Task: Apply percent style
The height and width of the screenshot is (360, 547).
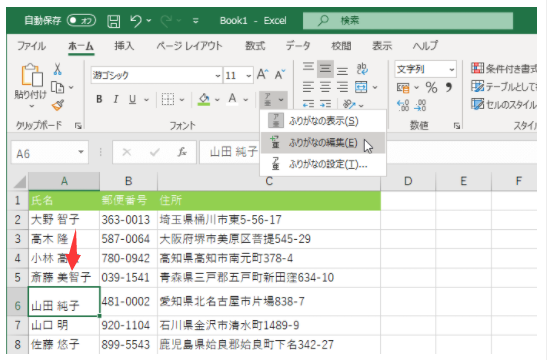Action: click(431, 87)
